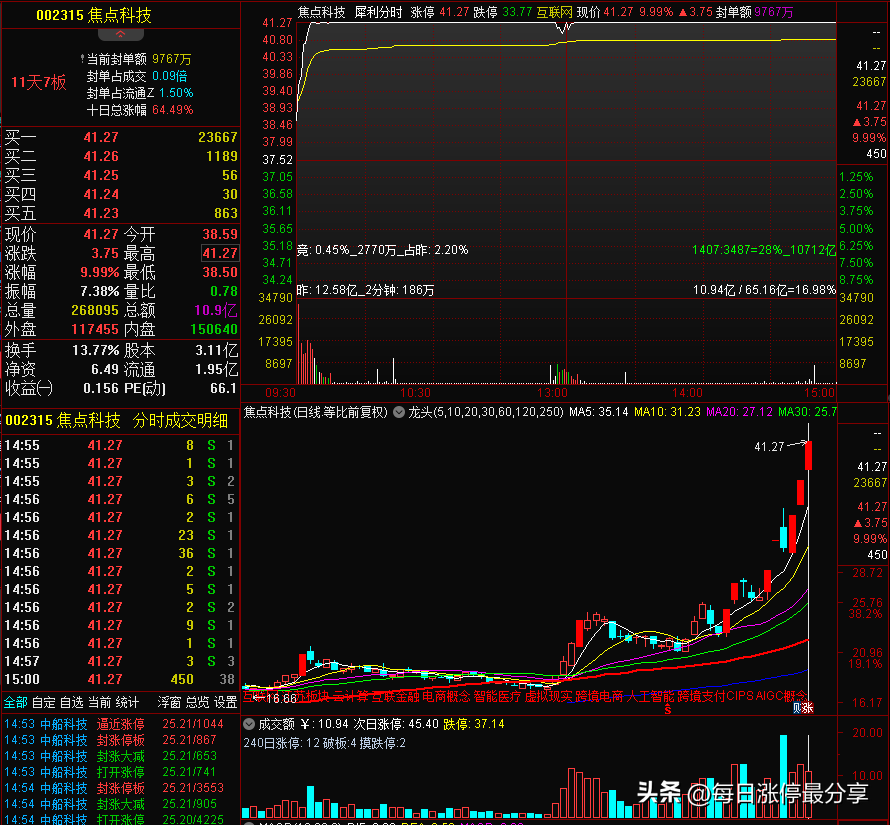Click the 10.94亿 / 65.16亿=16.98% turnover text
The height and width of the screenshot is (825, 890).
(764, 290)
